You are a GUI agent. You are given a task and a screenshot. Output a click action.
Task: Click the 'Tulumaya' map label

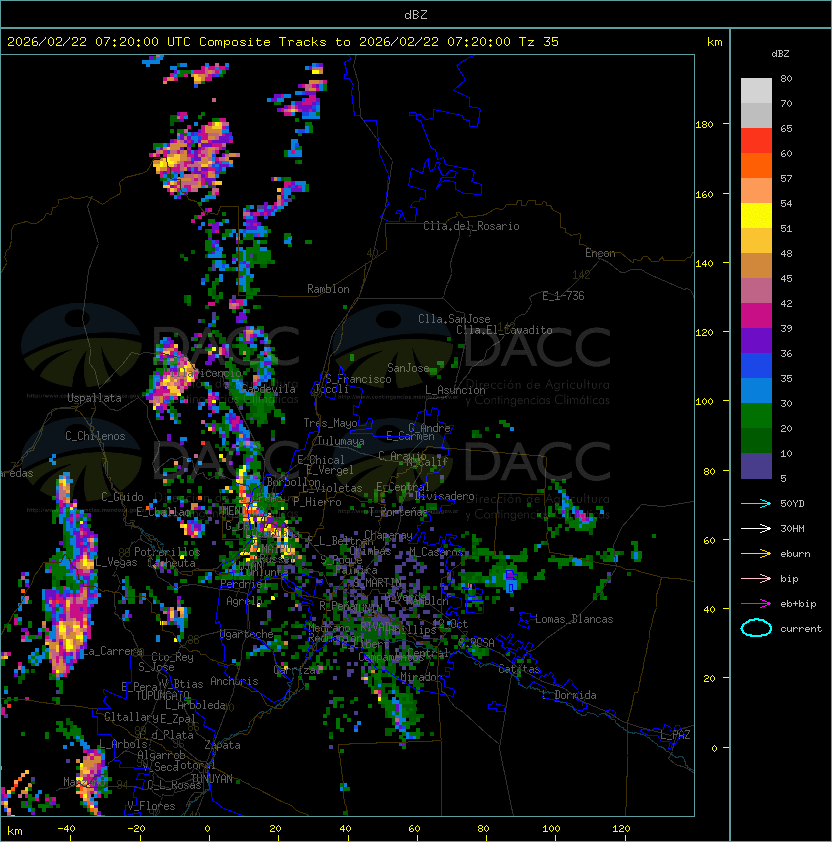click(x=341, y=441)
